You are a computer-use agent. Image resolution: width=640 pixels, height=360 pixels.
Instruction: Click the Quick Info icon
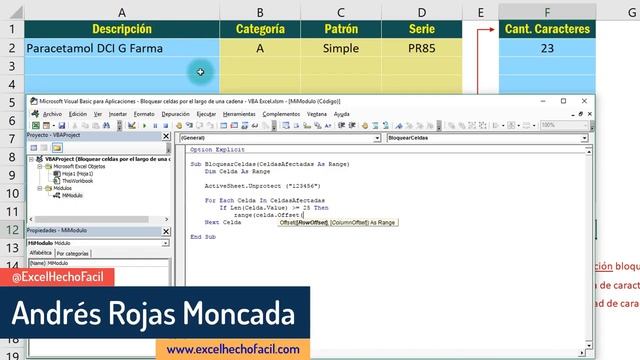tap(307, 125)
